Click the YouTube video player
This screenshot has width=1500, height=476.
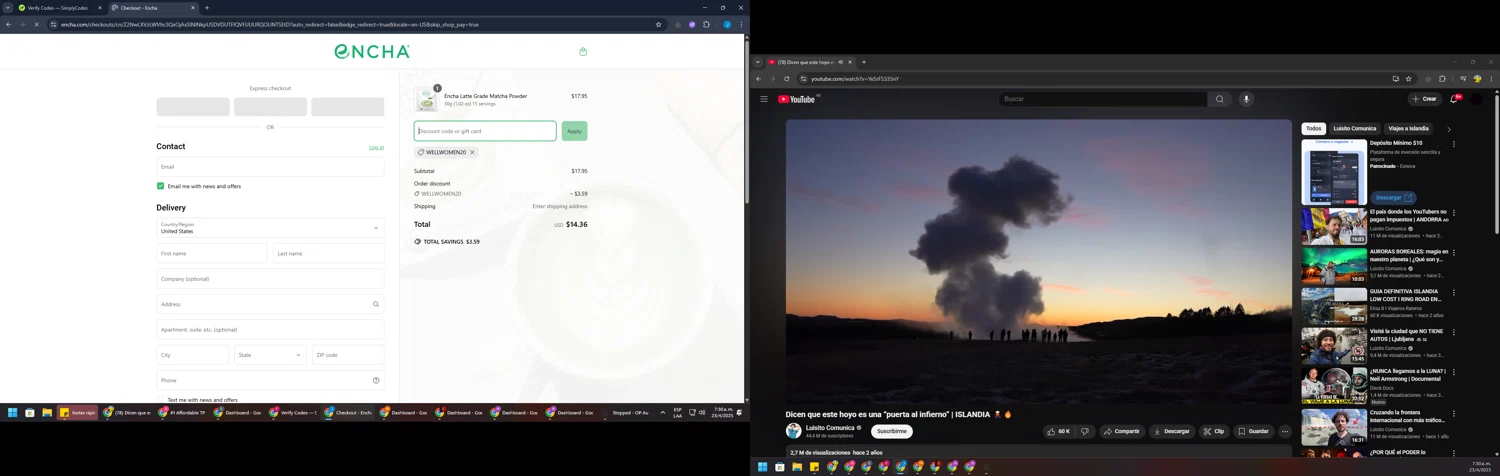click(x=1039, y=261)
